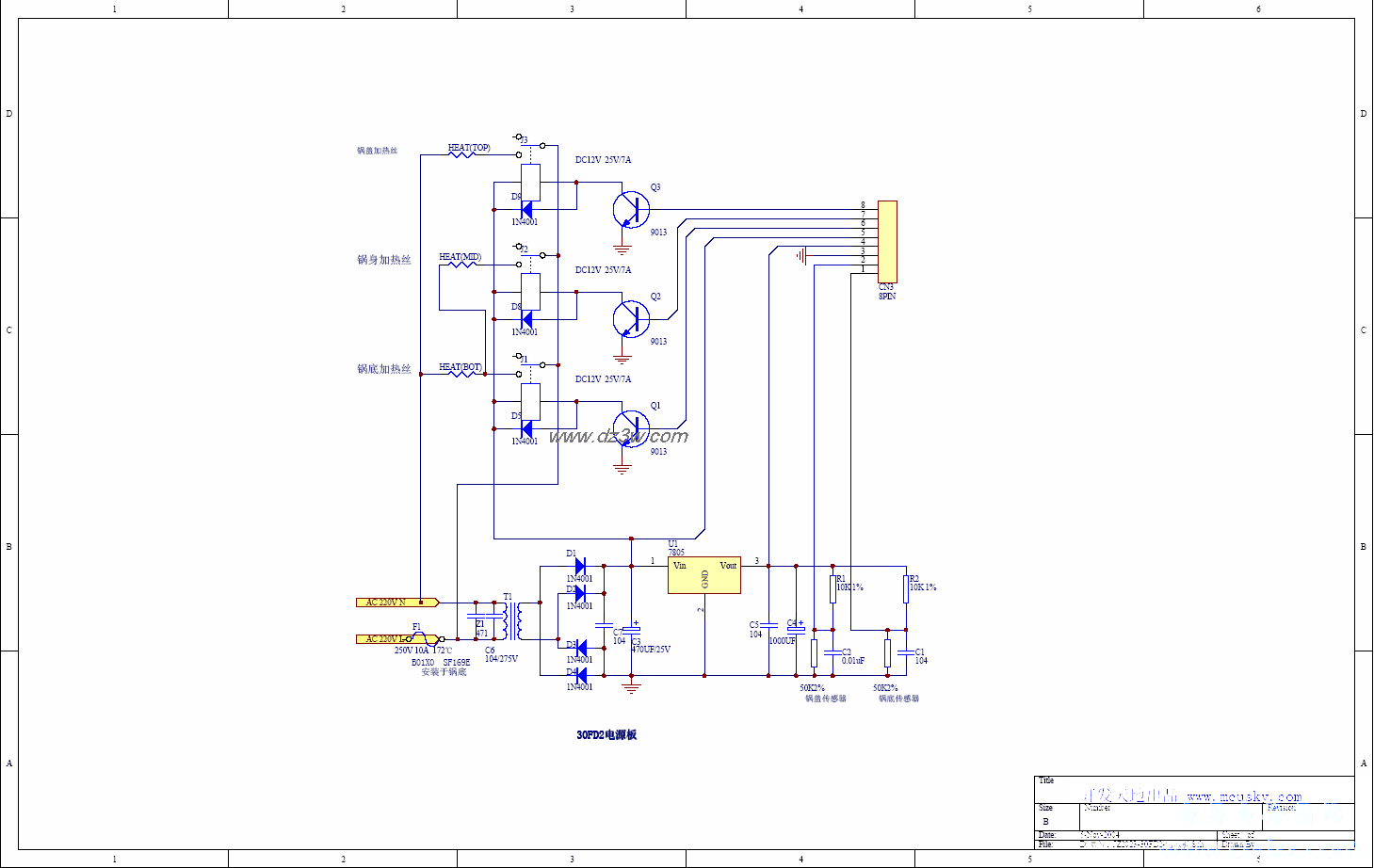Select the HEAT(BOT) heater element
Viewport: 1374px width, 868px height.
461,374
